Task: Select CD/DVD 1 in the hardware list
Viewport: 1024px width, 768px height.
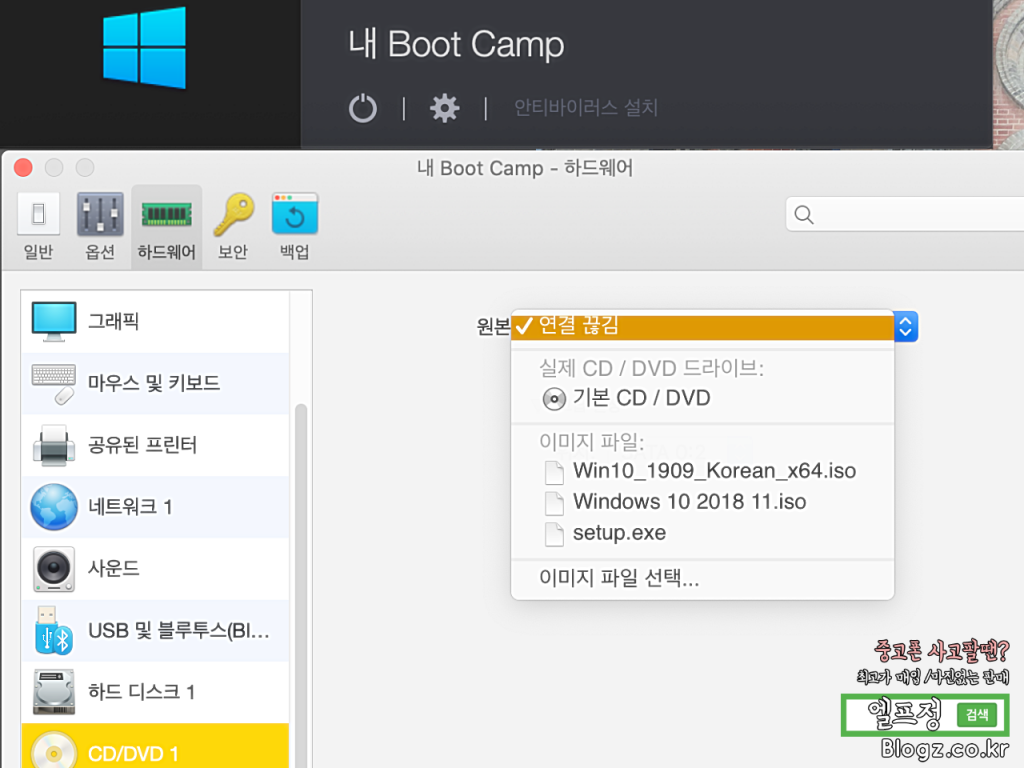Action: pyautogui.click(x=155, y=746)
